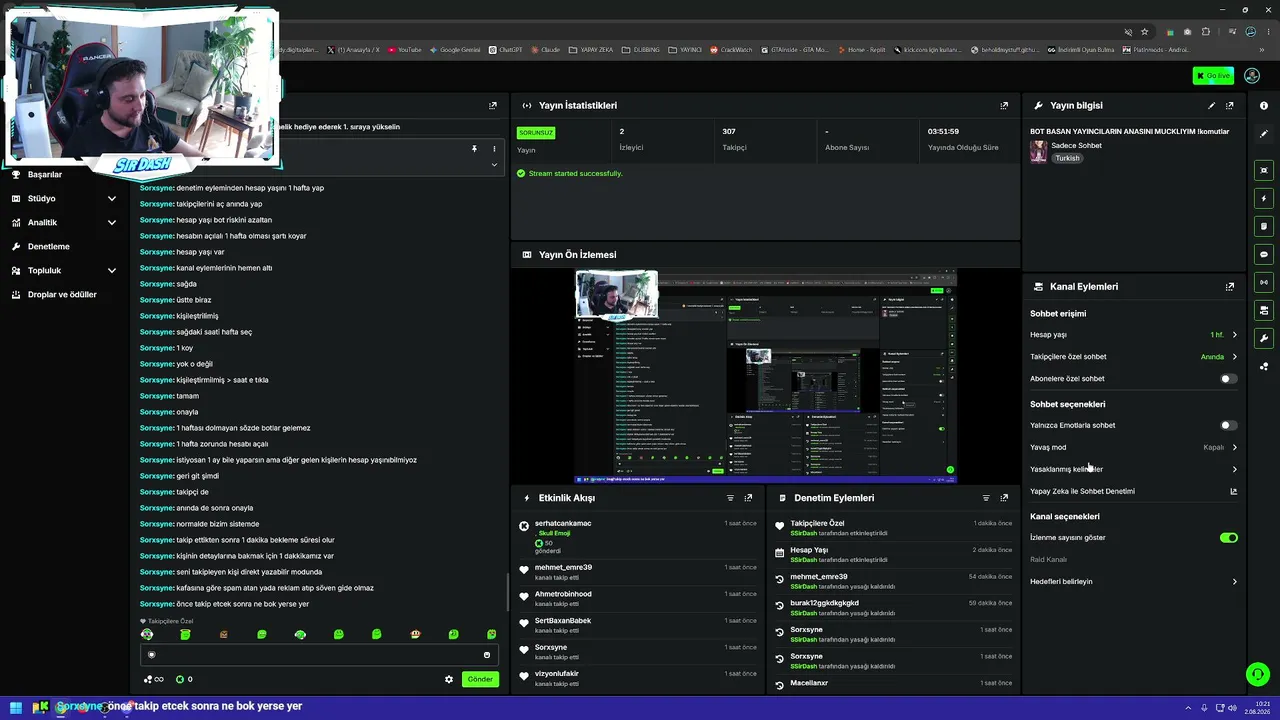Open chat settings gear icon
This screenshot has width=1280, height=720.
(x=449, y=679)
